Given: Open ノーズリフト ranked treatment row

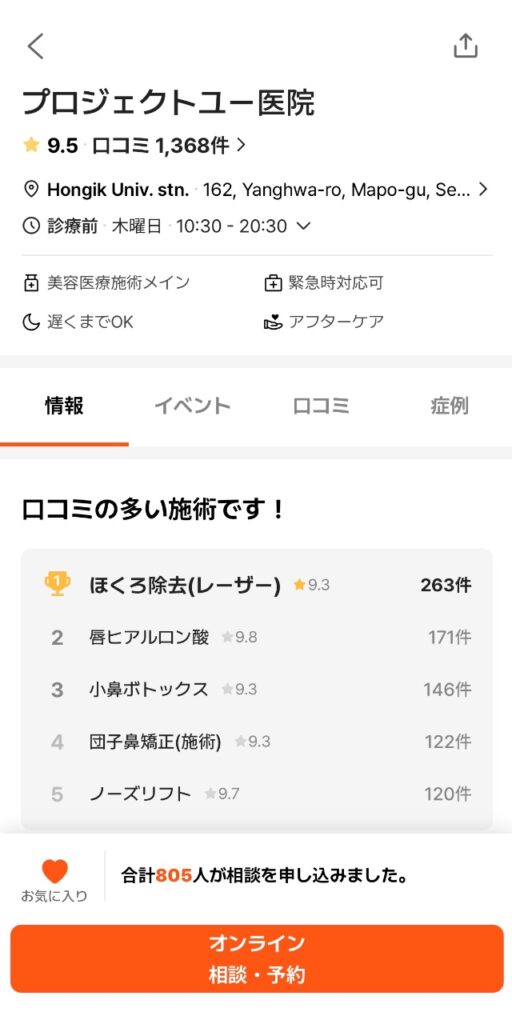Looking at the screenshot, I should [x=257, y=794].
